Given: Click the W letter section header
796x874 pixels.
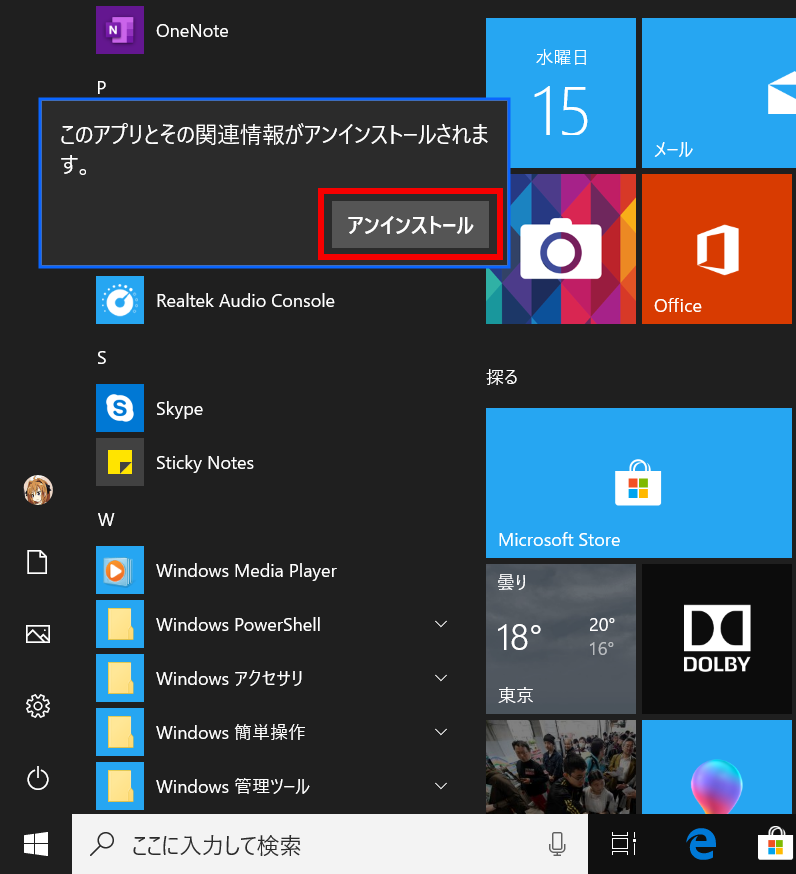Looking at the screenshot, I should [x=106, y=519].
